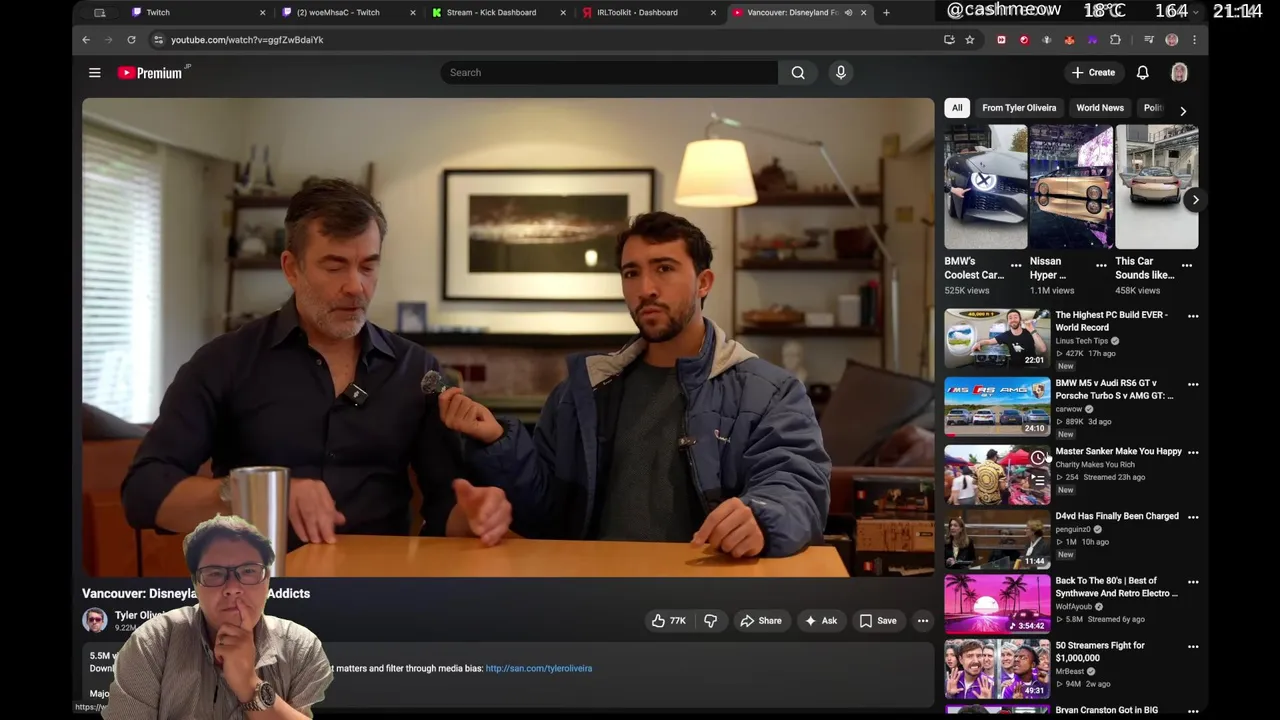Viewport: 1280px width, 720px height.
Task: Open BMW M5 v Audi RS6 thumbnail
Action: [997, 406]
